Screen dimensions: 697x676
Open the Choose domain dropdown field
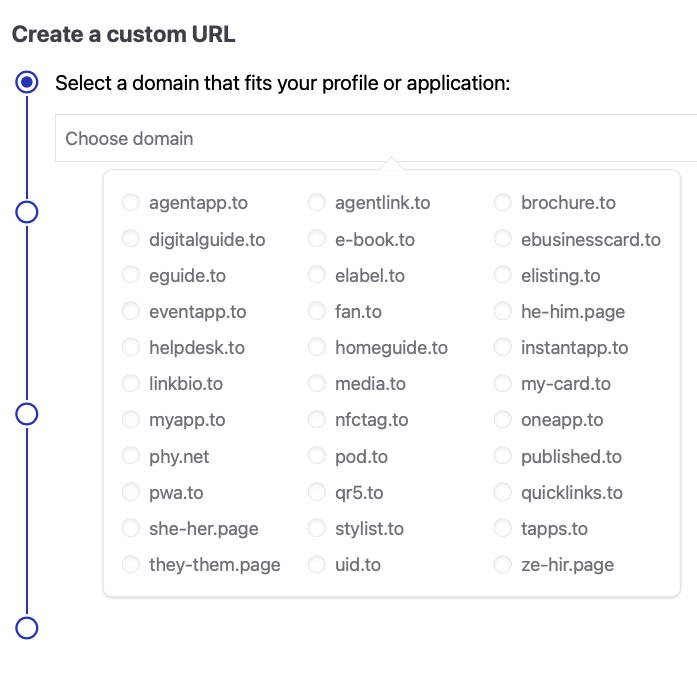point(375,139)
